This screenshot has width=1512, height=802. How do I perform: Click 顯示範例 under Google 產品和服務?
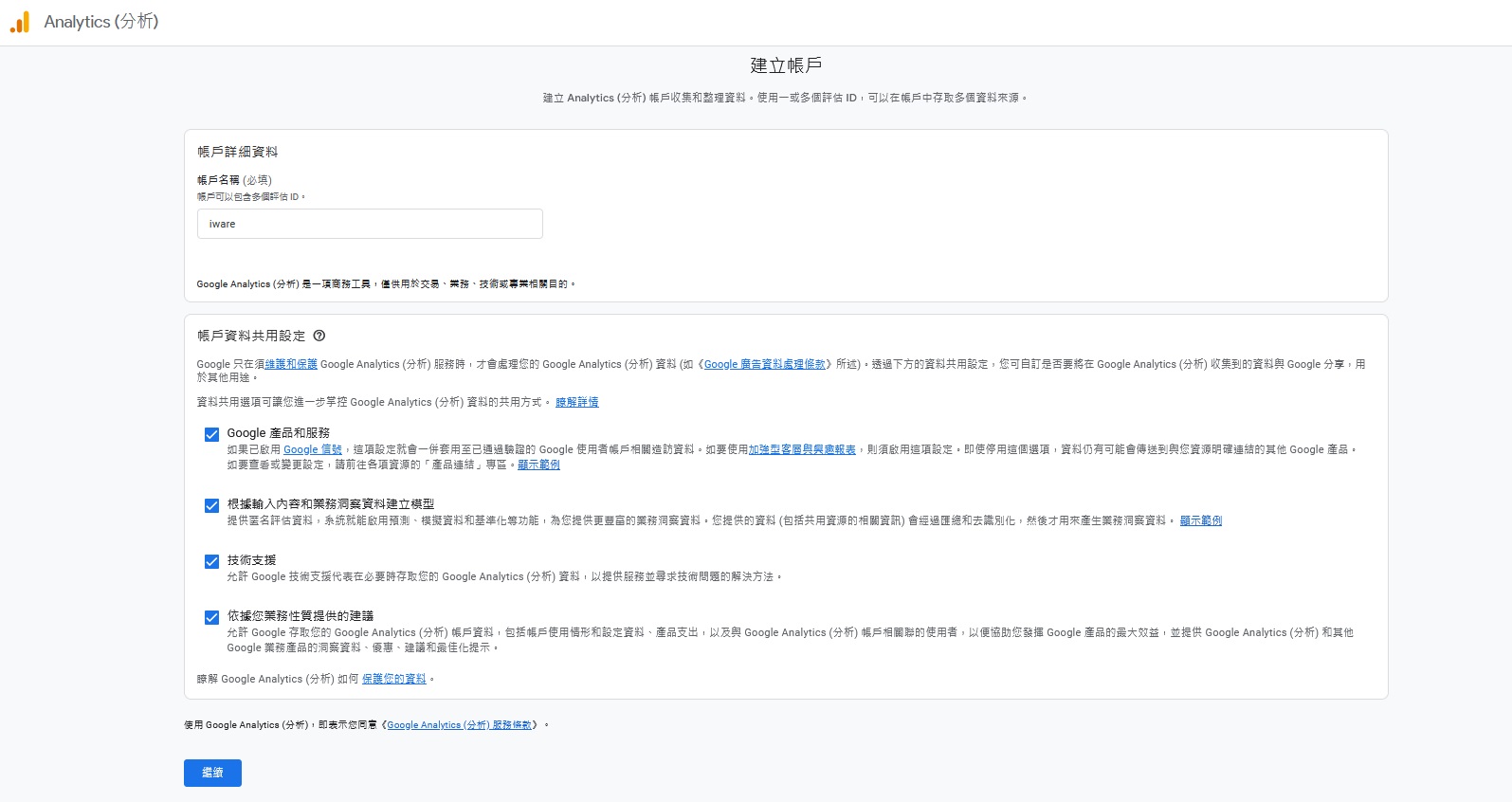tap(538, 465)
